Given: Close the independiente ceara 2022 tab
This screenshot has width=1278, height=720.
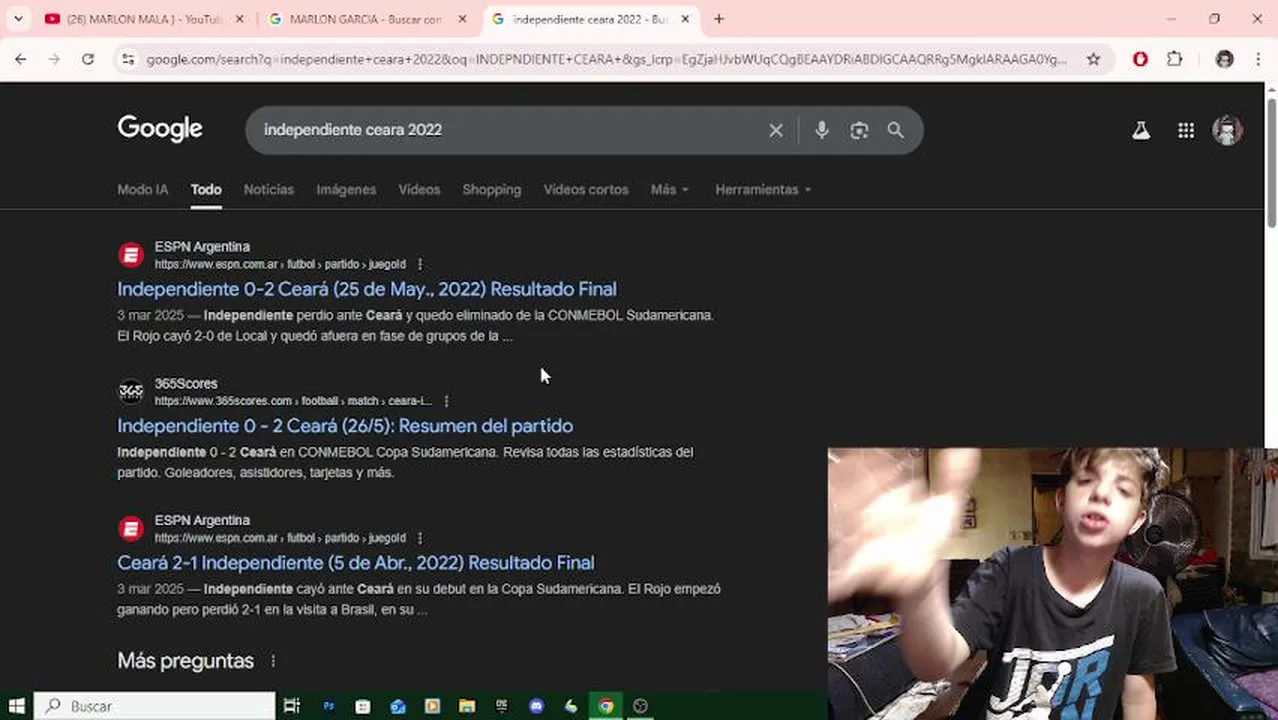Looking at the screenshot, I should [685, 19].
